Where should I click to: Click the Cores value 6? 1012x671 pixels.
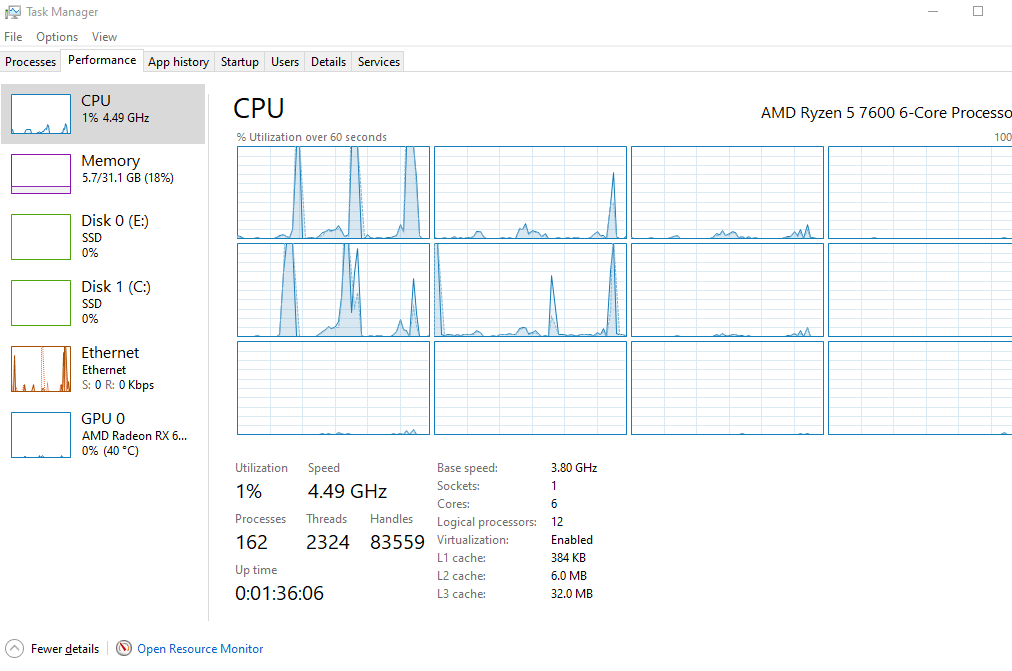(554, 503)
